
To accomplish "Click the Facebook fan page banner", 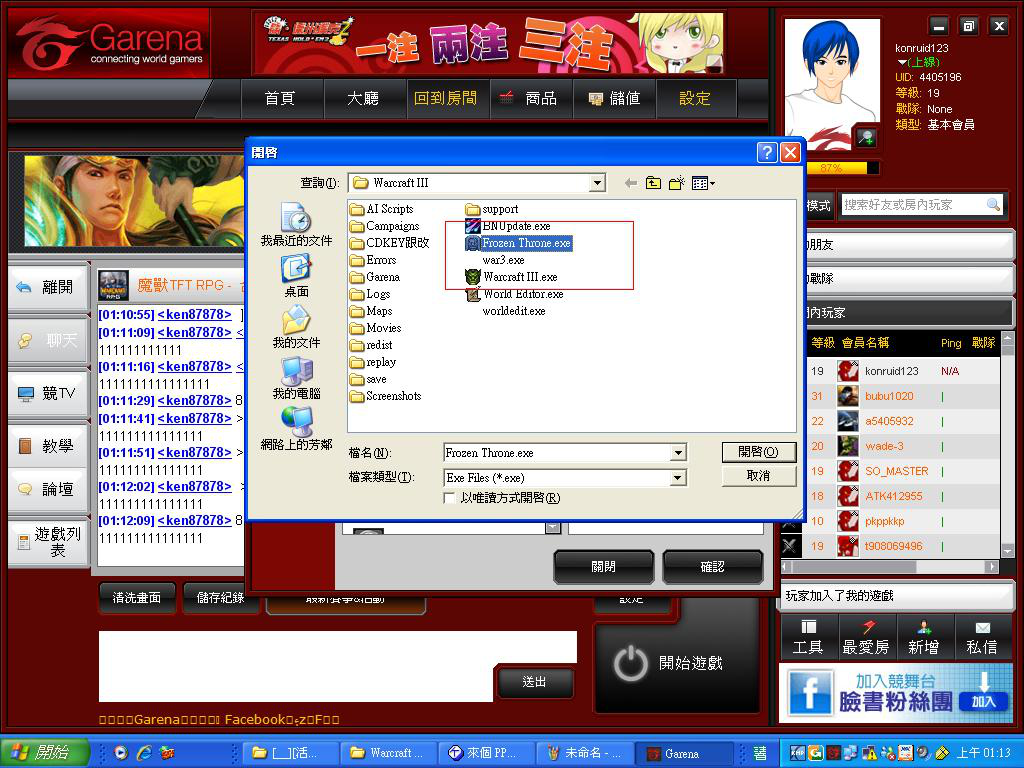I will tap(896, 692).
